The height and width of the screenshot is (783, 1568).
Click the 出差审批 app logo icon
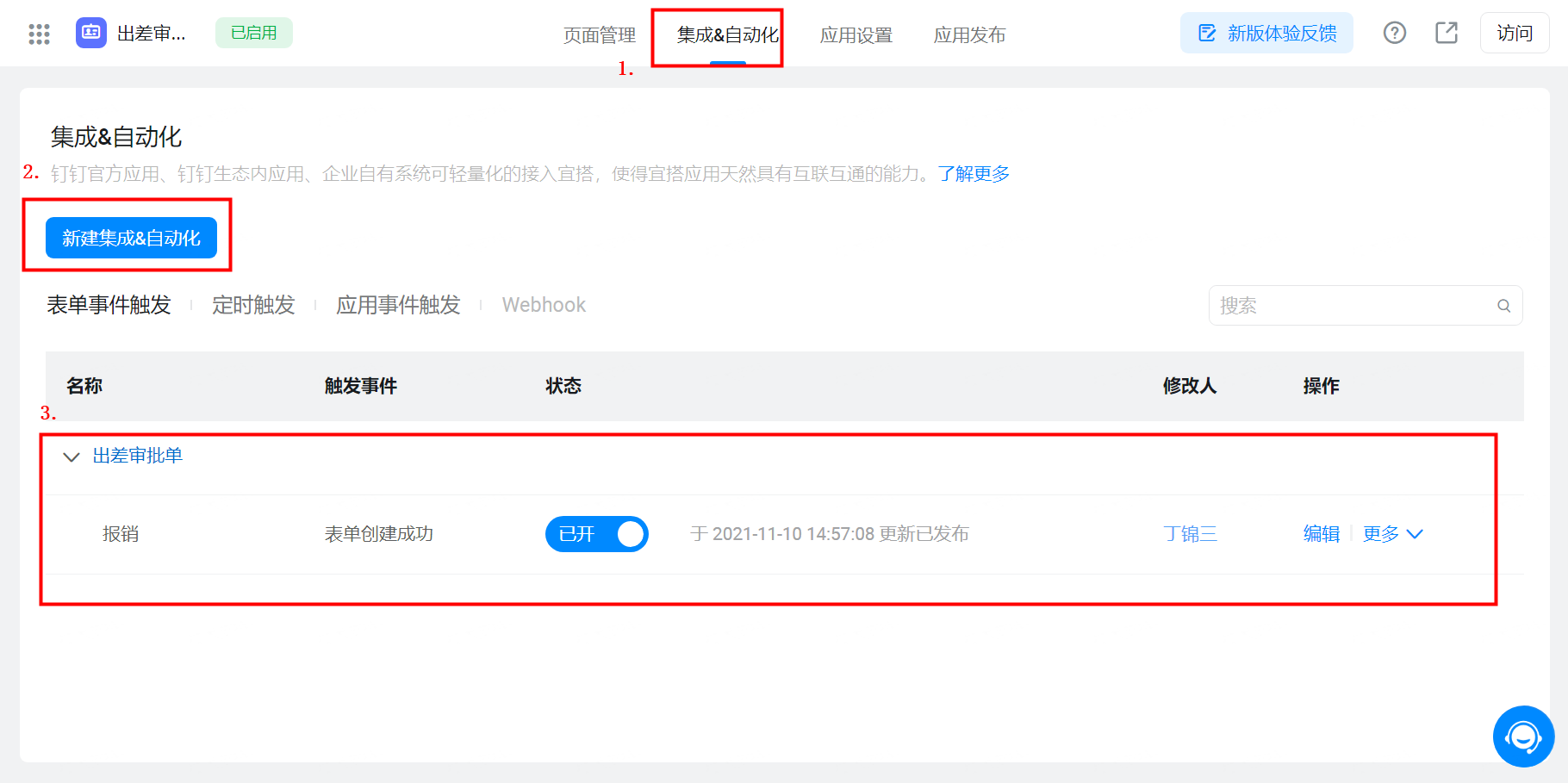pos(90,33)
